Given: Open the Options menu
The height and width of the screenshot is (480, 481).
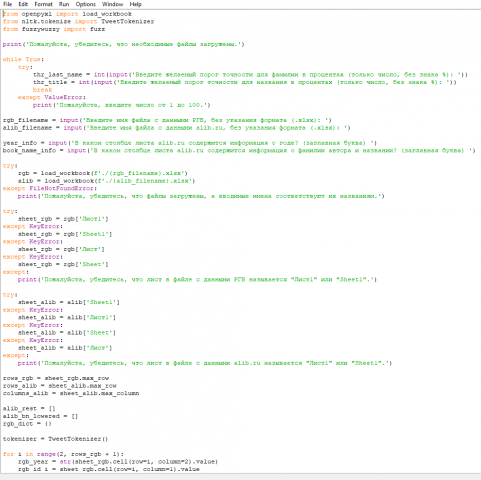Looking at the screenshot, I should [x=85, y=4].
